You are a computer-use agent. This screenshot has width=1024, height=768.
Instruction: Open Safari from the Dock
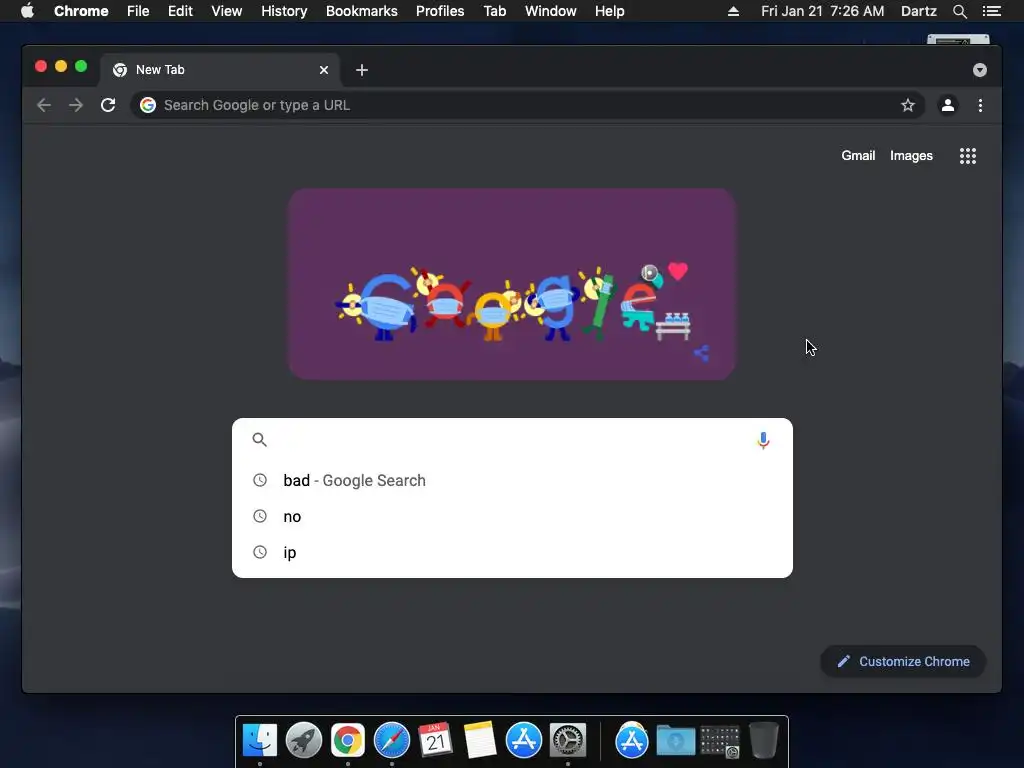click(392, 741)
